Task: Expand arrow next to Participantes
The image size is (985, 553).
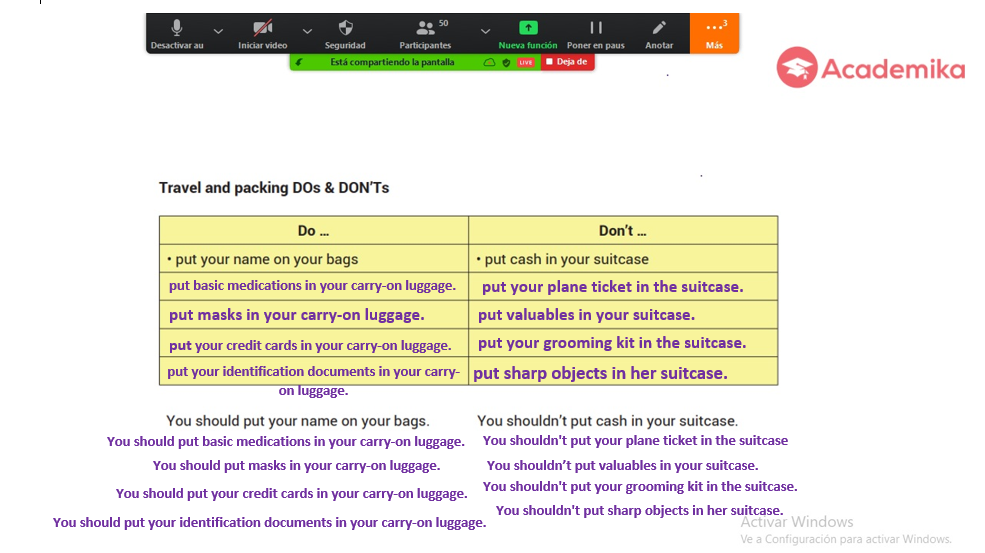Action: (486, 31)
